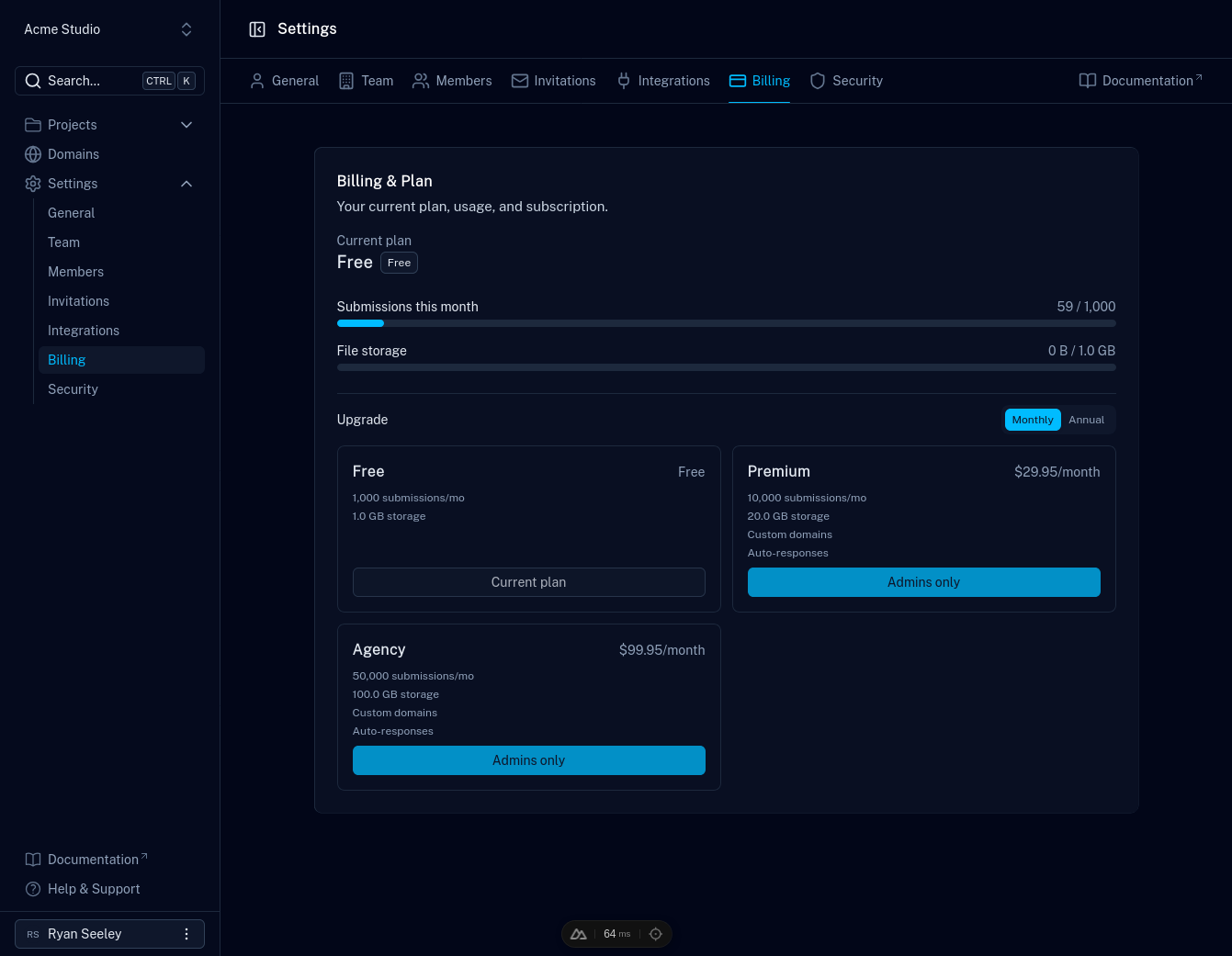
Task: Click the CTRL K shortcut badge
Action: click(169, 81)
